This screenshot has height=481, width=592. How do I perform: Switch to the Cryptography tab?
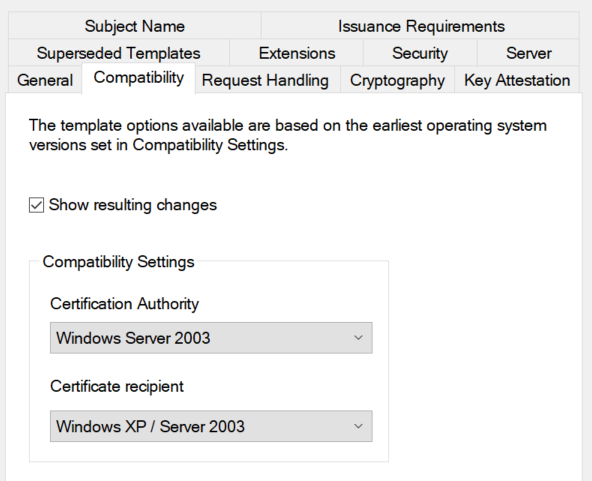[x=397, y=80]
